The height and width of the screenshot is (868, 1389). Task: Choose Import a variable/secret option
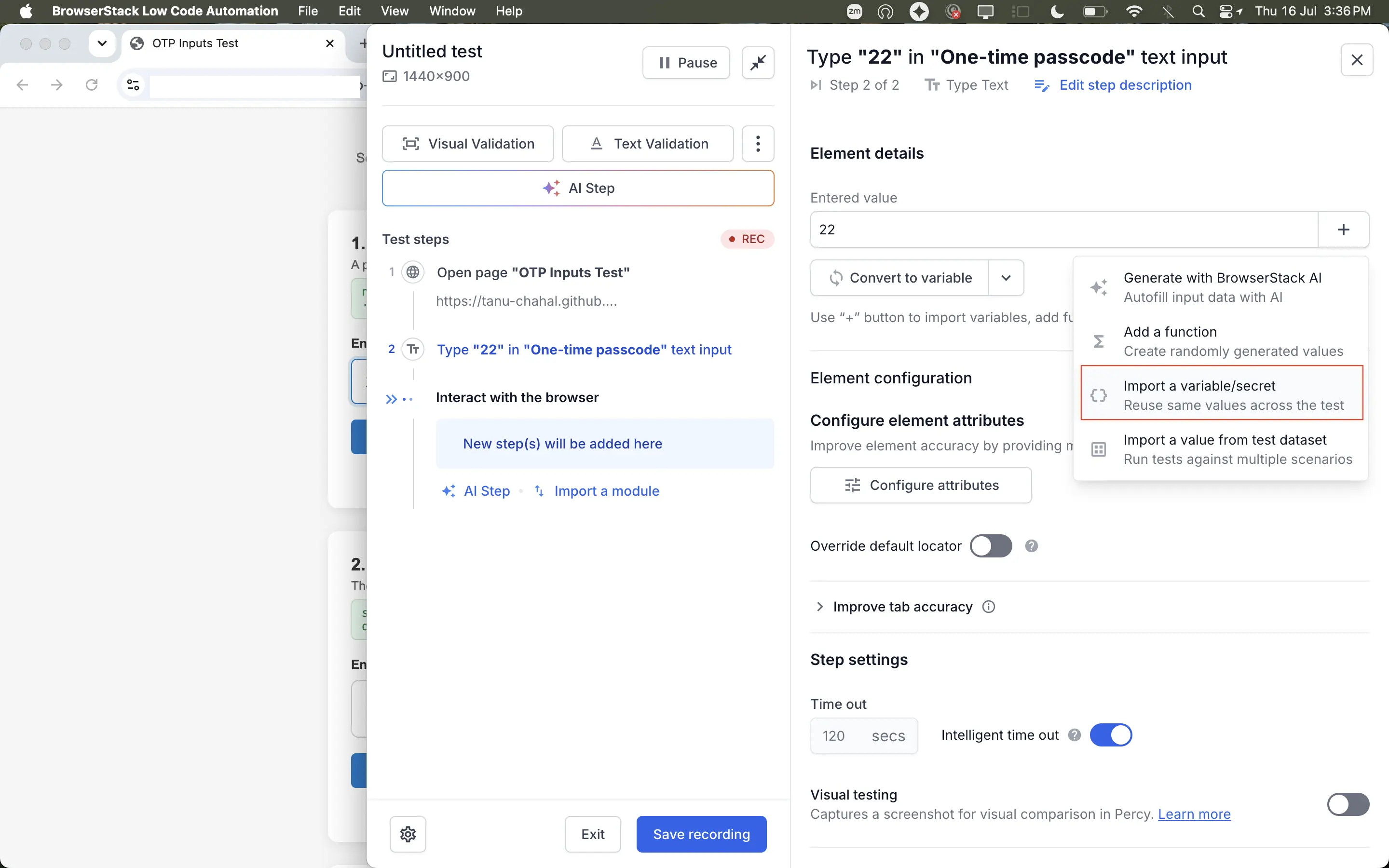pos(1221,395)
